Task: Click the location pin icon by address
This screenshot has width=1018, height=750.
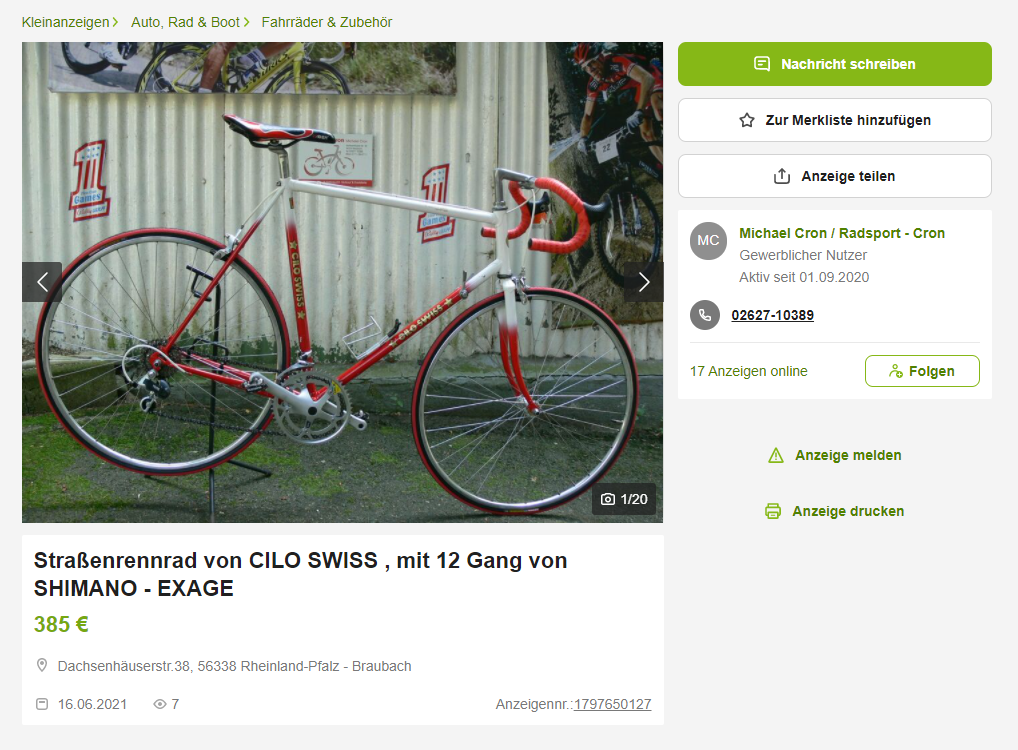Action: [x=42, y=666]
